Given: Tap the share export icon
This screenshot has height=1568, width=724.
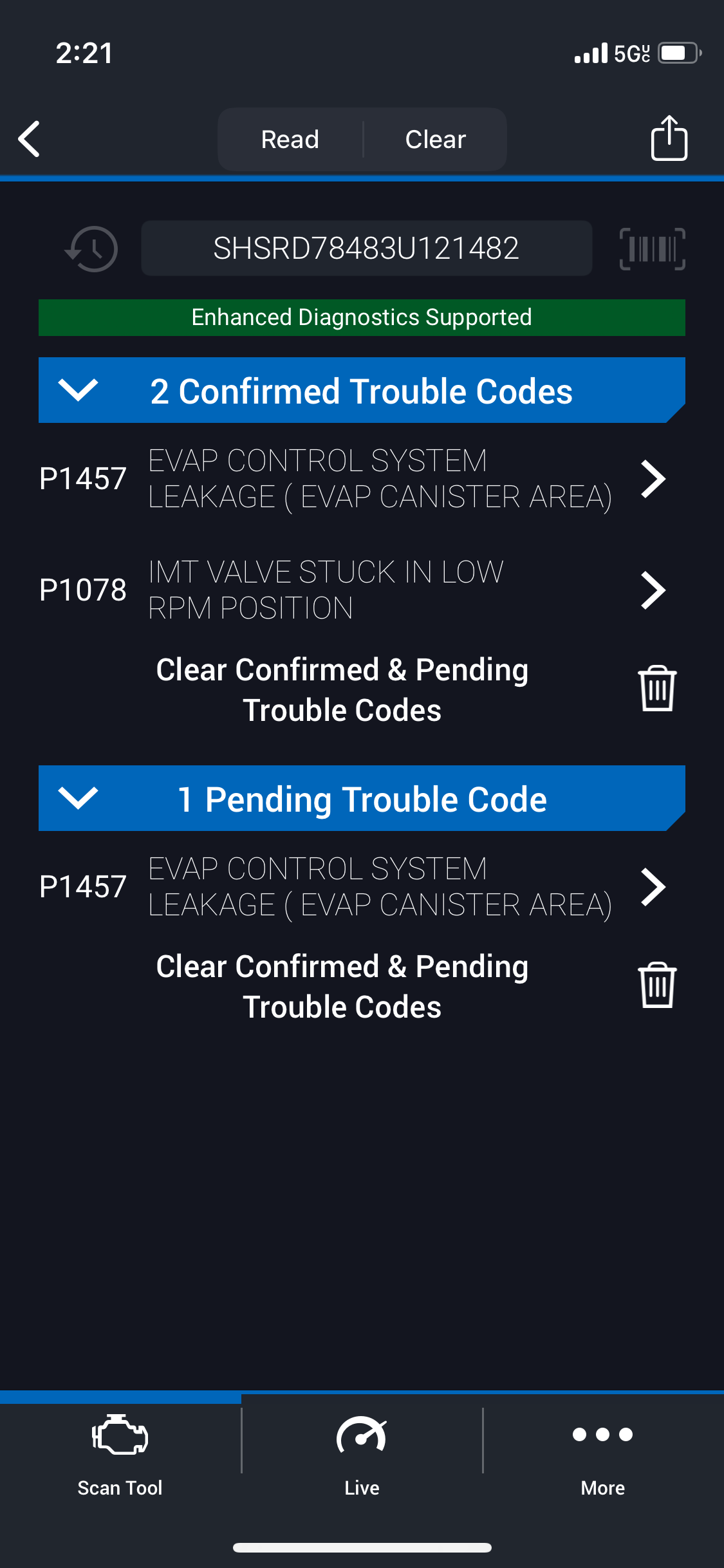Looking at the screenshot, I should (x=669, y=138).
